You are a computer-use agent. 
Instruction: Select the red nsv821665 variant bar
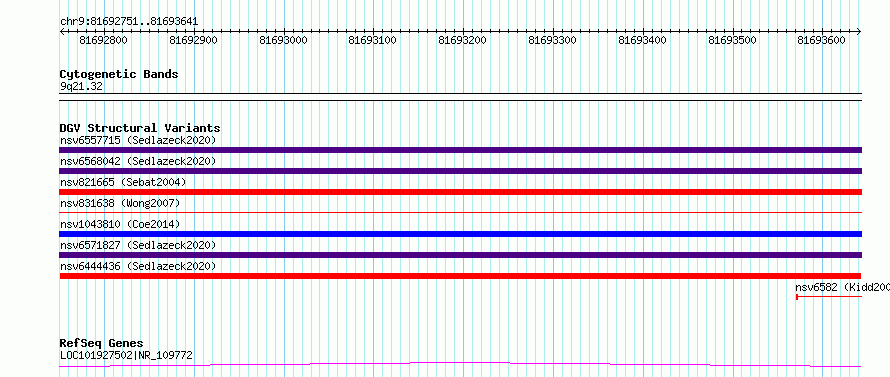(460, 192)
